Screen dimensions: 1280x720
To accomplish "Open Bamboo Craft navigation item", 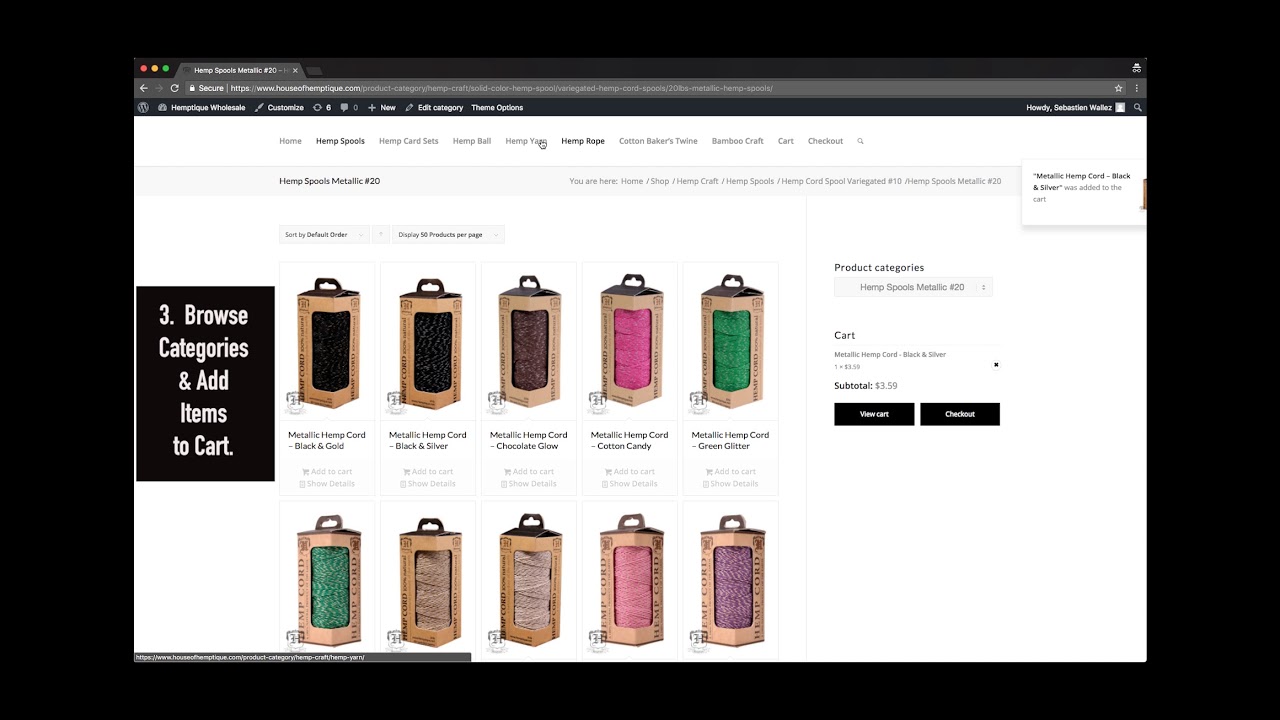I will tap(738, 141).
